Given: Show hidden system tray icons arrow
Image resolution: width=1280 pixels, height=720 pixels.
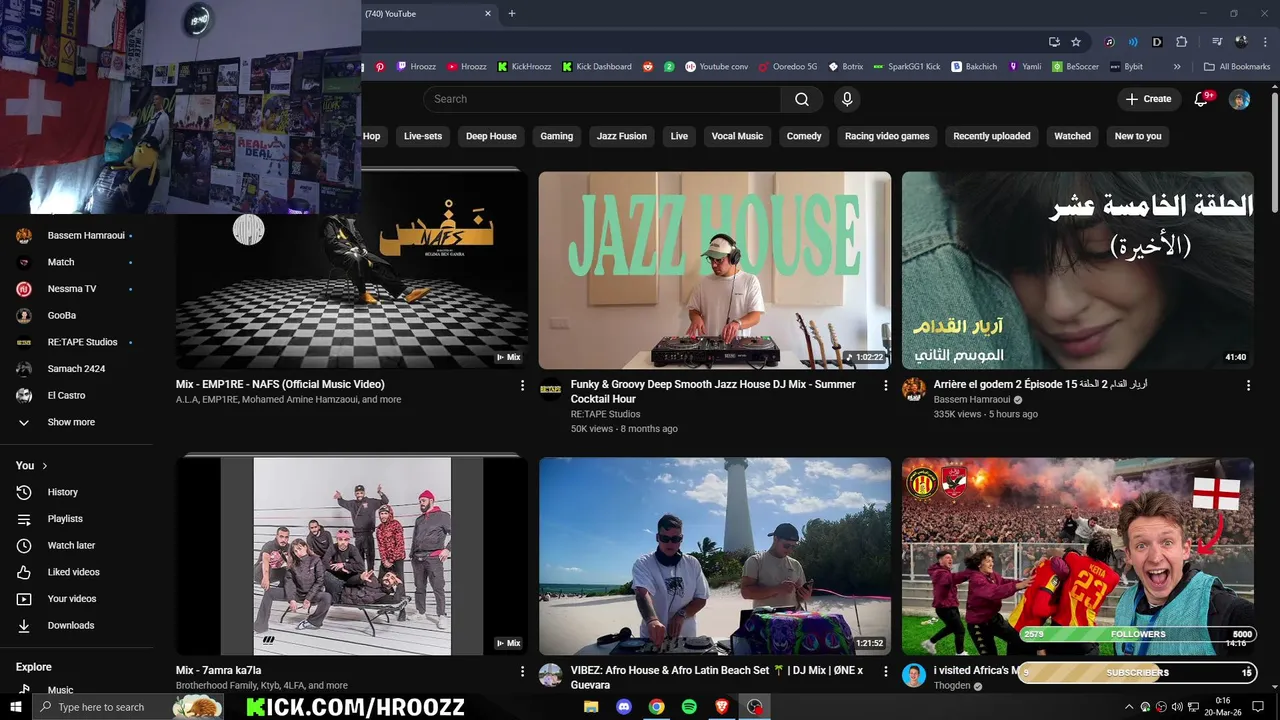Looking at the screenshot, I should (1129, 707).
